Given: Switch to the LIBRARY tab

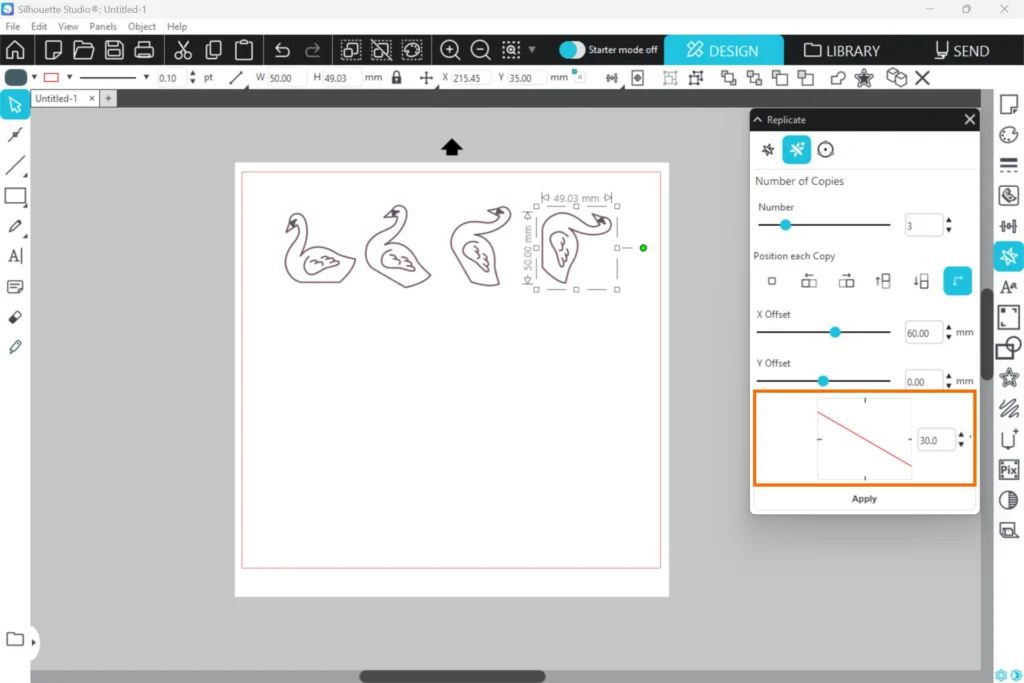Looking at the screenshot, I should coord(842,50).
